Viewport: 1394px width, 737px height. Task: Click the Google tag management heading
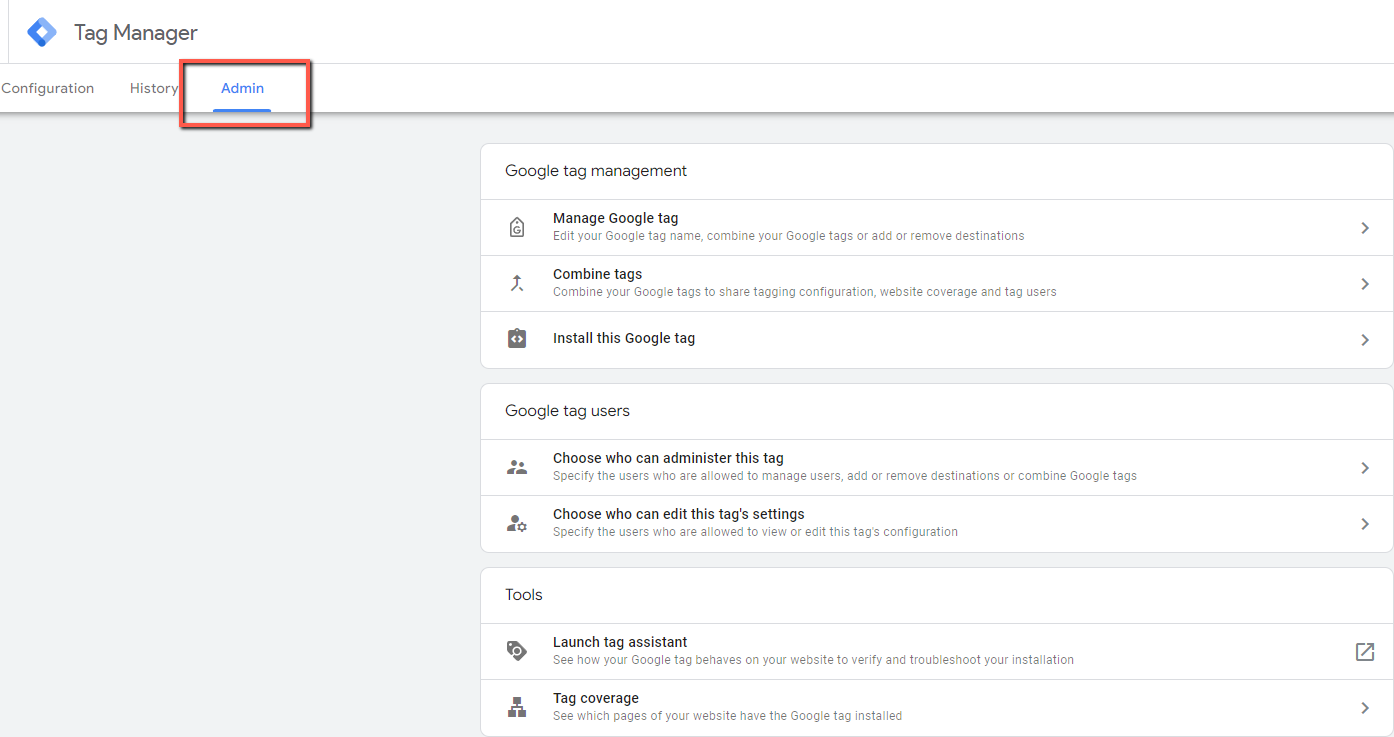click(596, 171)
